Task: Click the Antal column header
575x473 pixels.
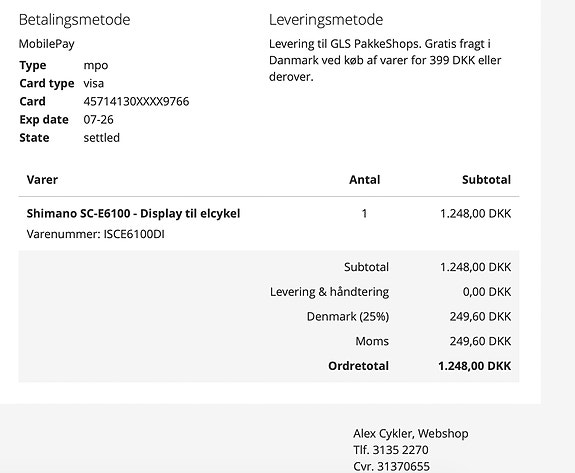Action: pyautogui.click(x=364, y=180)
